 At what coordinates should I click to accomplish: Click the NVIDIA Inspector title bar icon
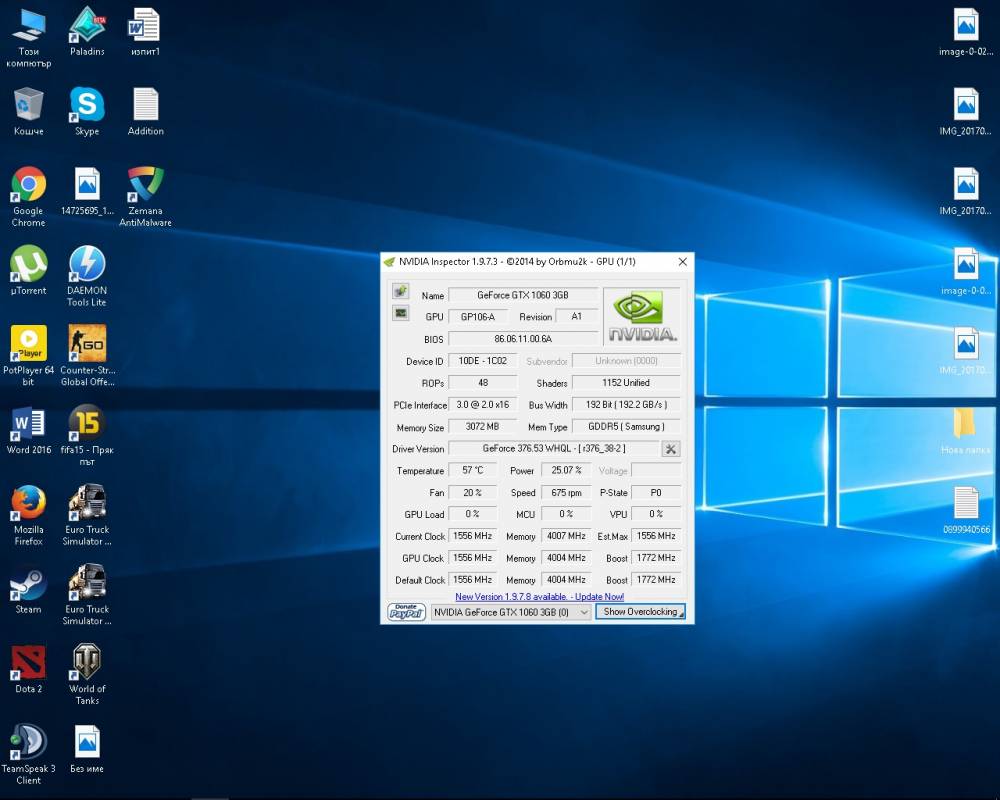(x=389, y=262)
